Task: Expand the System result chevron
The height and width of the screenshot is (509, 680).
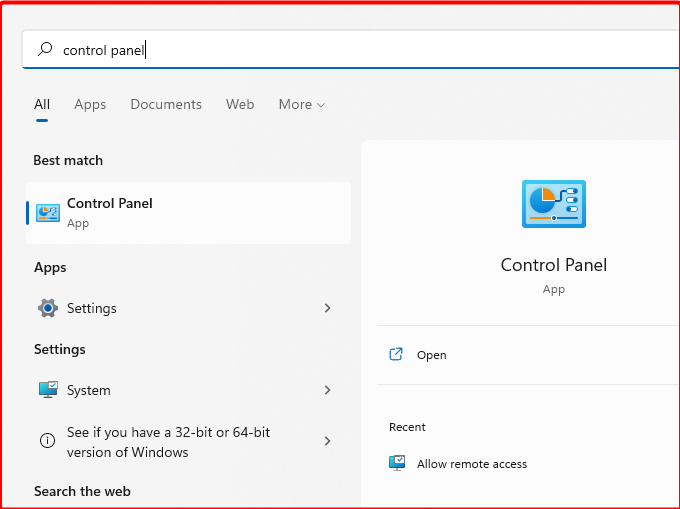Action: click(x=327, y=390)
